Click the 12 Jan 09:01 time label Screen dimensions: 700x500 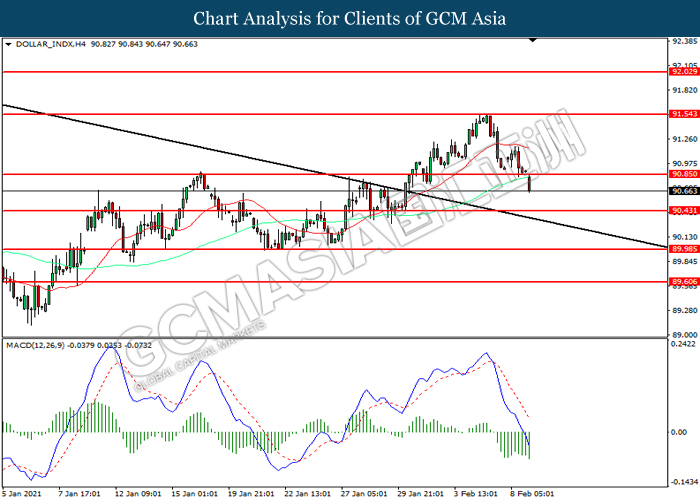[x=138, y=494]
